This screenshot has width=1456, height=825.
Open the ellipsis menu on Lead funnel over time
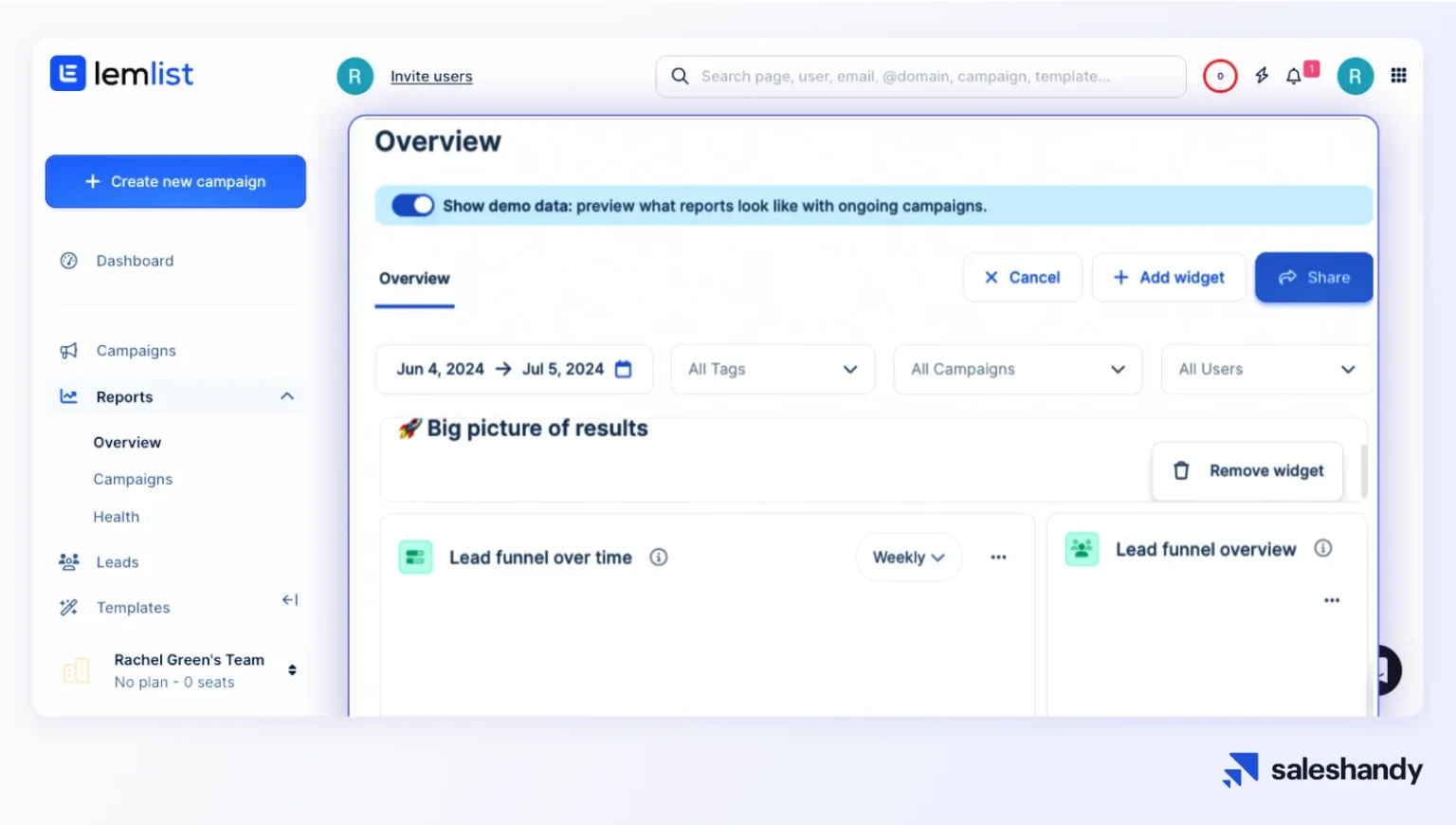(x=998, y=557)
